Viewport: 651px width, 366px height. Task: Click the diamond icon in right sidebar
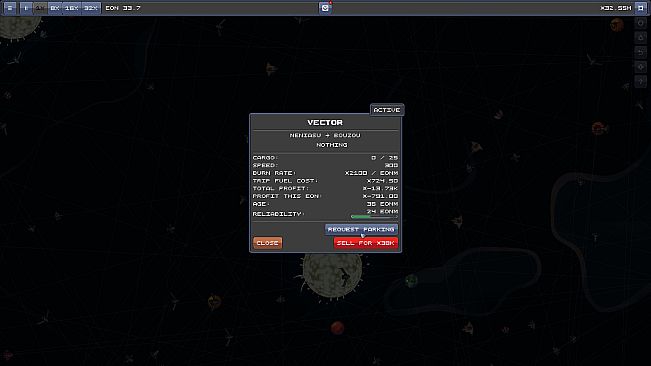point(641,67)
